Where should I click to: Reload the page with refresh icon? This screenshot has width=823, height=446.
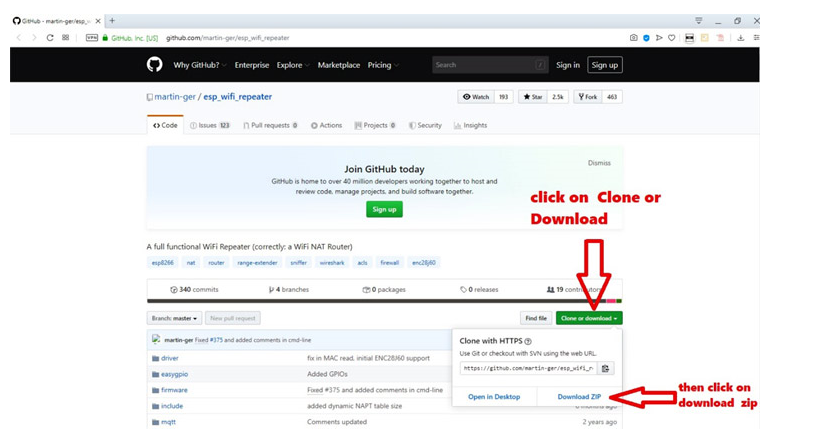tap(50, 38)
